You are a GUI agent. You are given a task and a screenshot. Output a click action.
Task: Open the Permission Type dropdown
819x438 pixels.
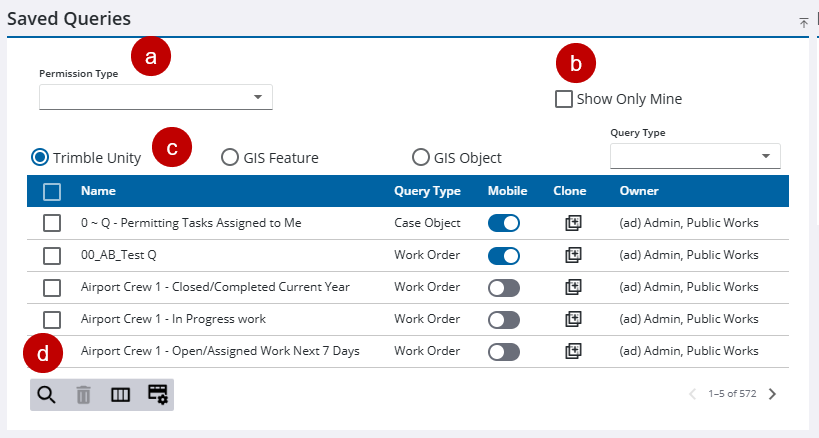pos(156,97)
